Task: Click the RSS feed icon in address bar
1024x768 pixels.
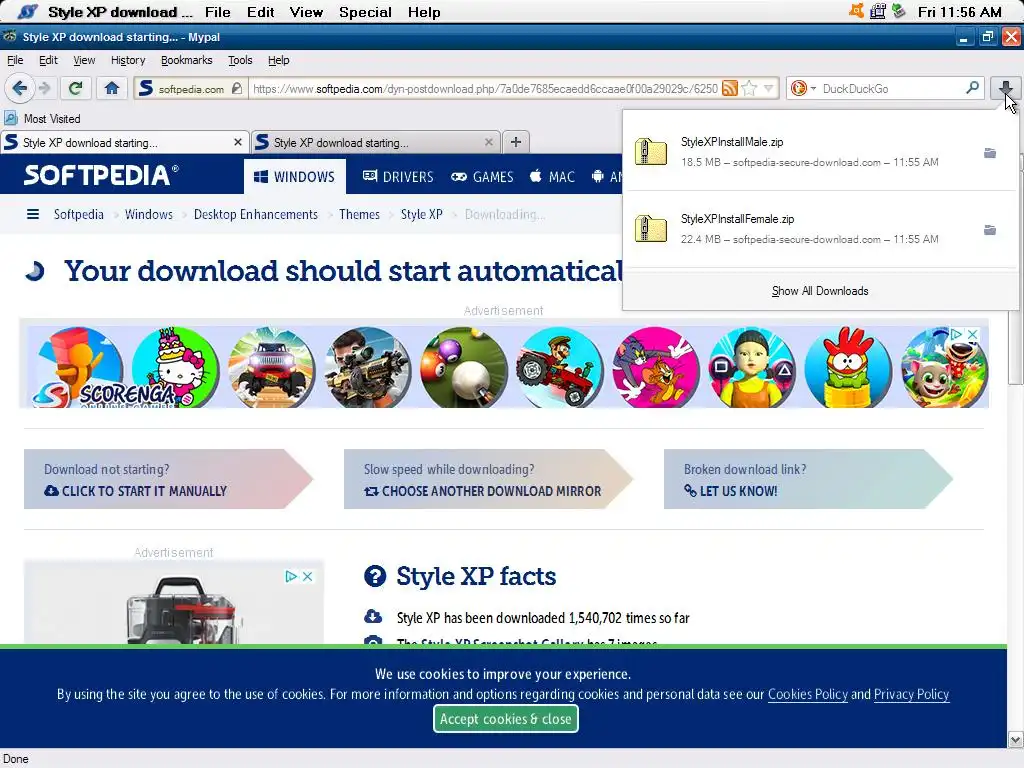Action: pos(729,88)
